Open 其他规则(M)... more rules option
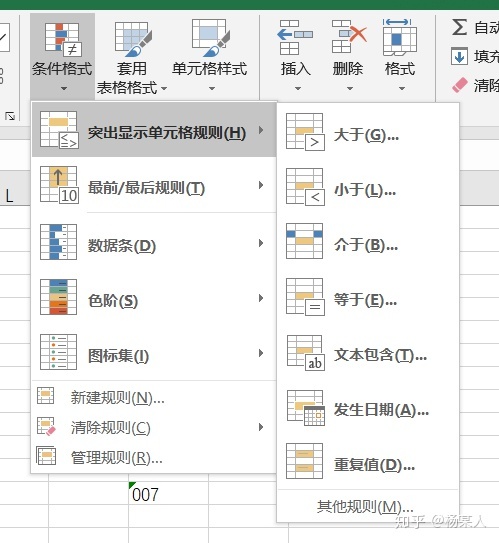Image resolution: width=499 pixels, height=543 pixels. [368, 506]
